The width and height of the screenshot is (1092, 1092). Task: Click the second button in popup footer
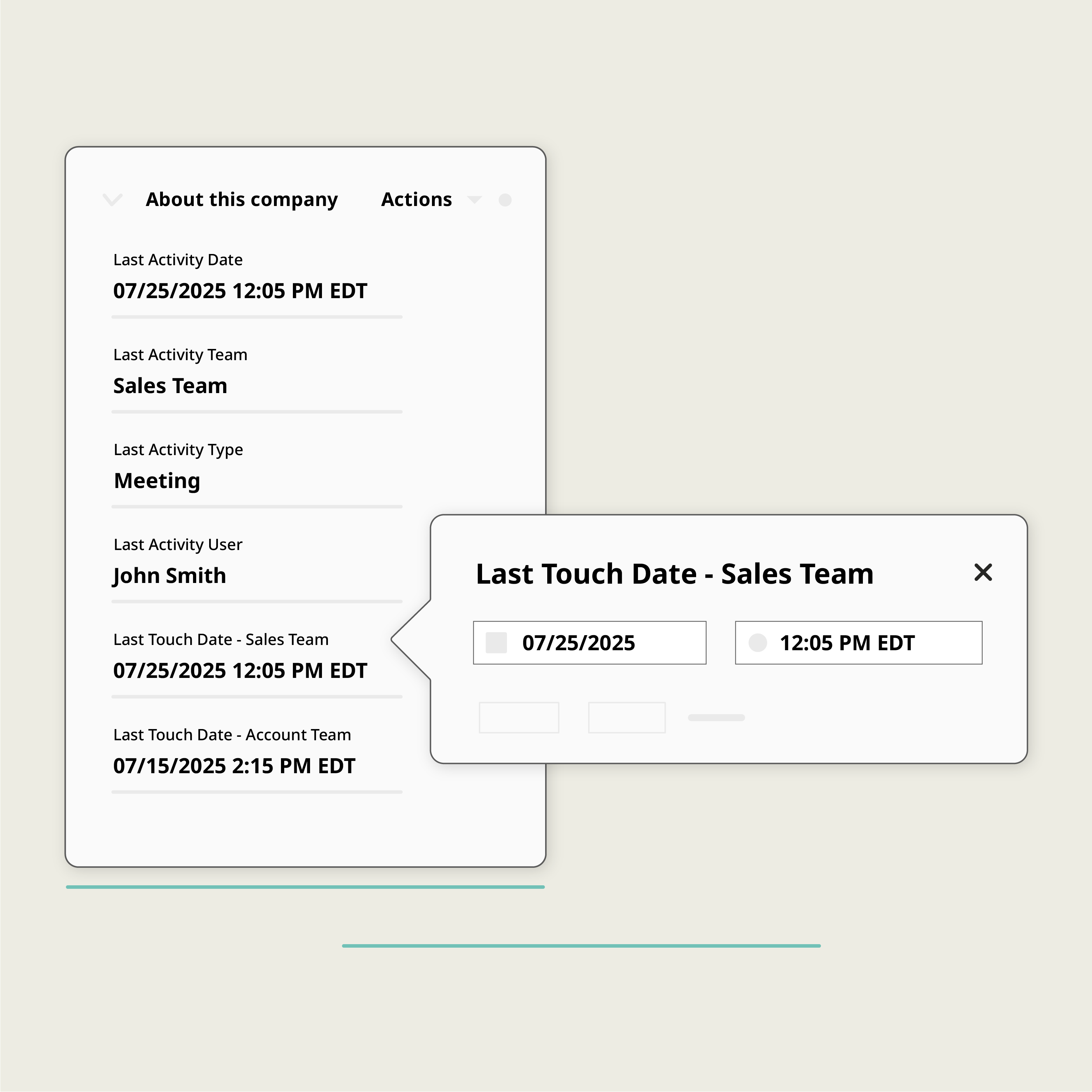pos(626,717)
